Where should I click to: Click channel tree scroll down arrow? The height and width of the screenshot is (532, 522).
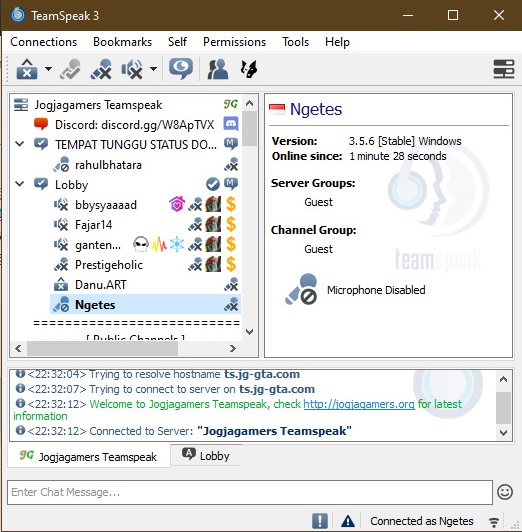[x=250, y=332]
